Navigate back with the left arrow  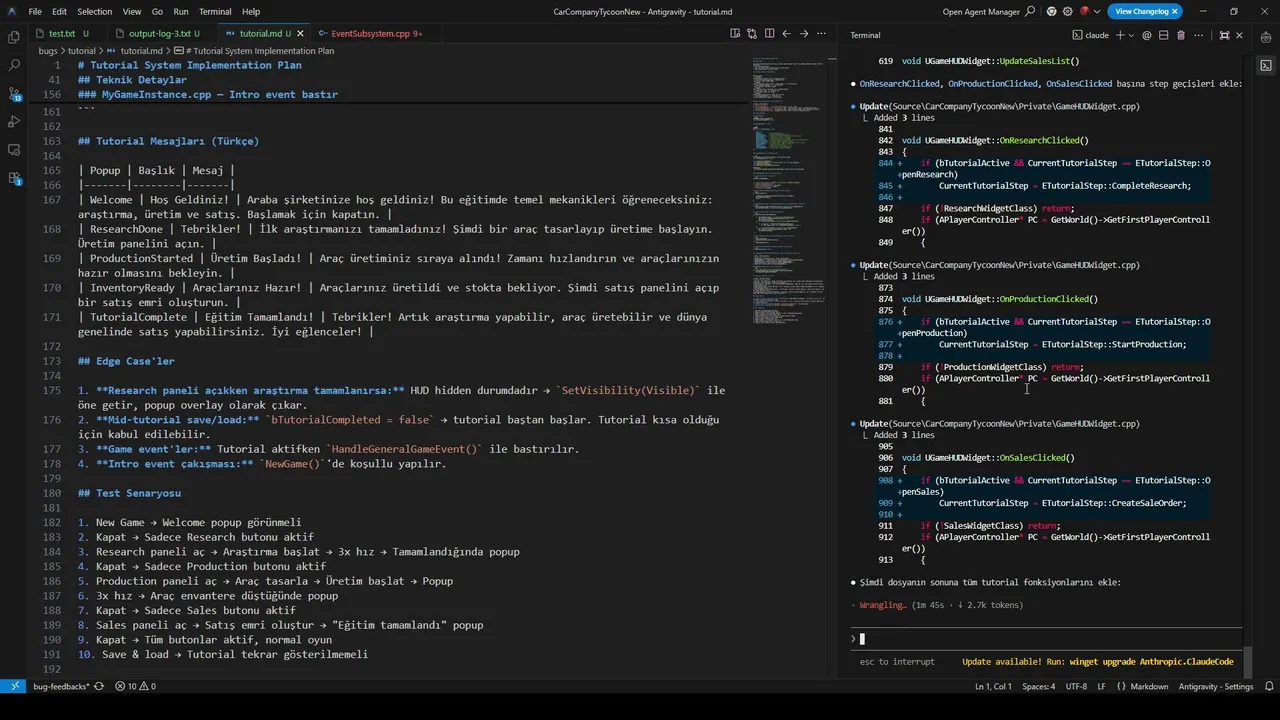(786, 33)
